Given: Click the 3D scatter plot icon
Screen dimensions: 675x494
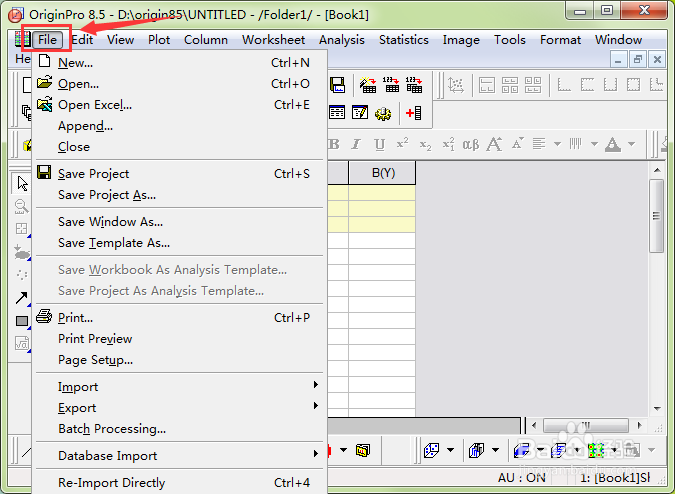Looking at the screenshot, I should click(432, 450).
